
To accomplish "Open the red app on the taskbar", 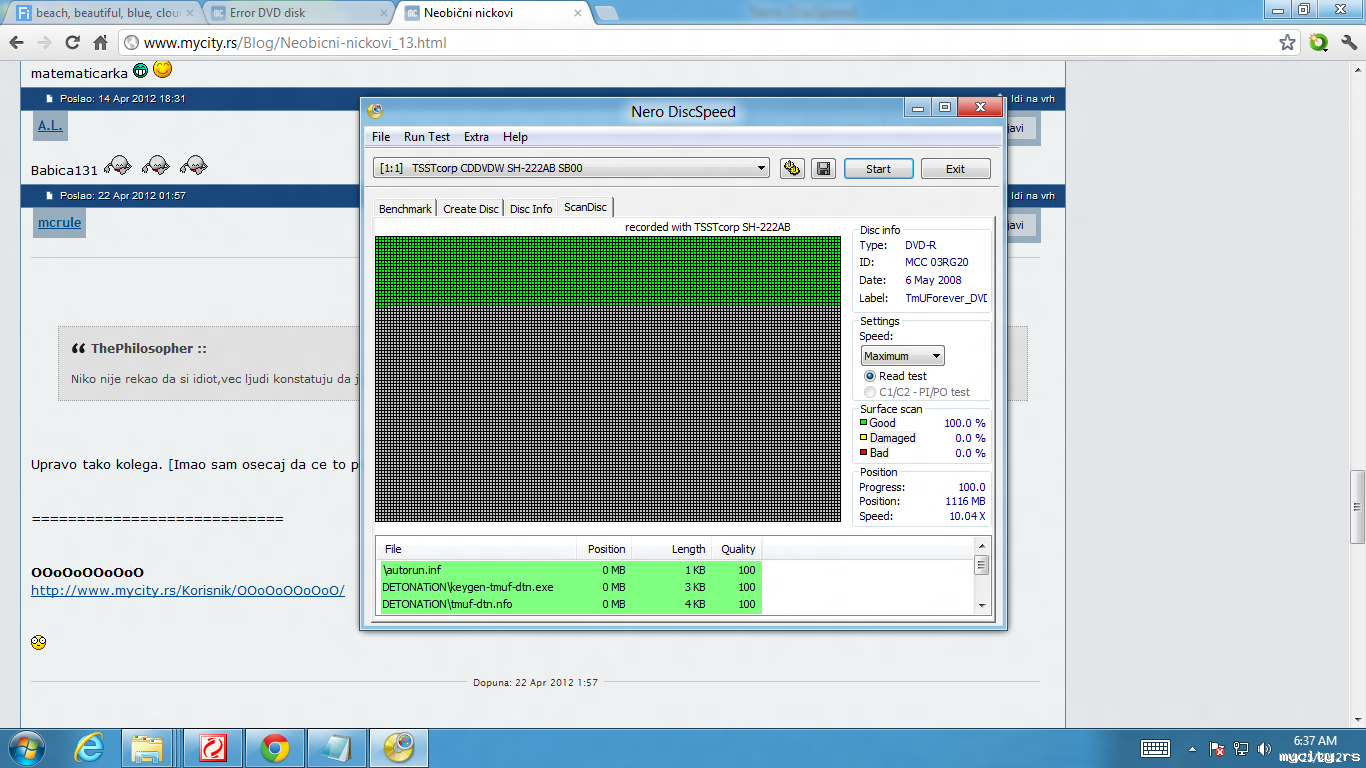I will point(212,748).
